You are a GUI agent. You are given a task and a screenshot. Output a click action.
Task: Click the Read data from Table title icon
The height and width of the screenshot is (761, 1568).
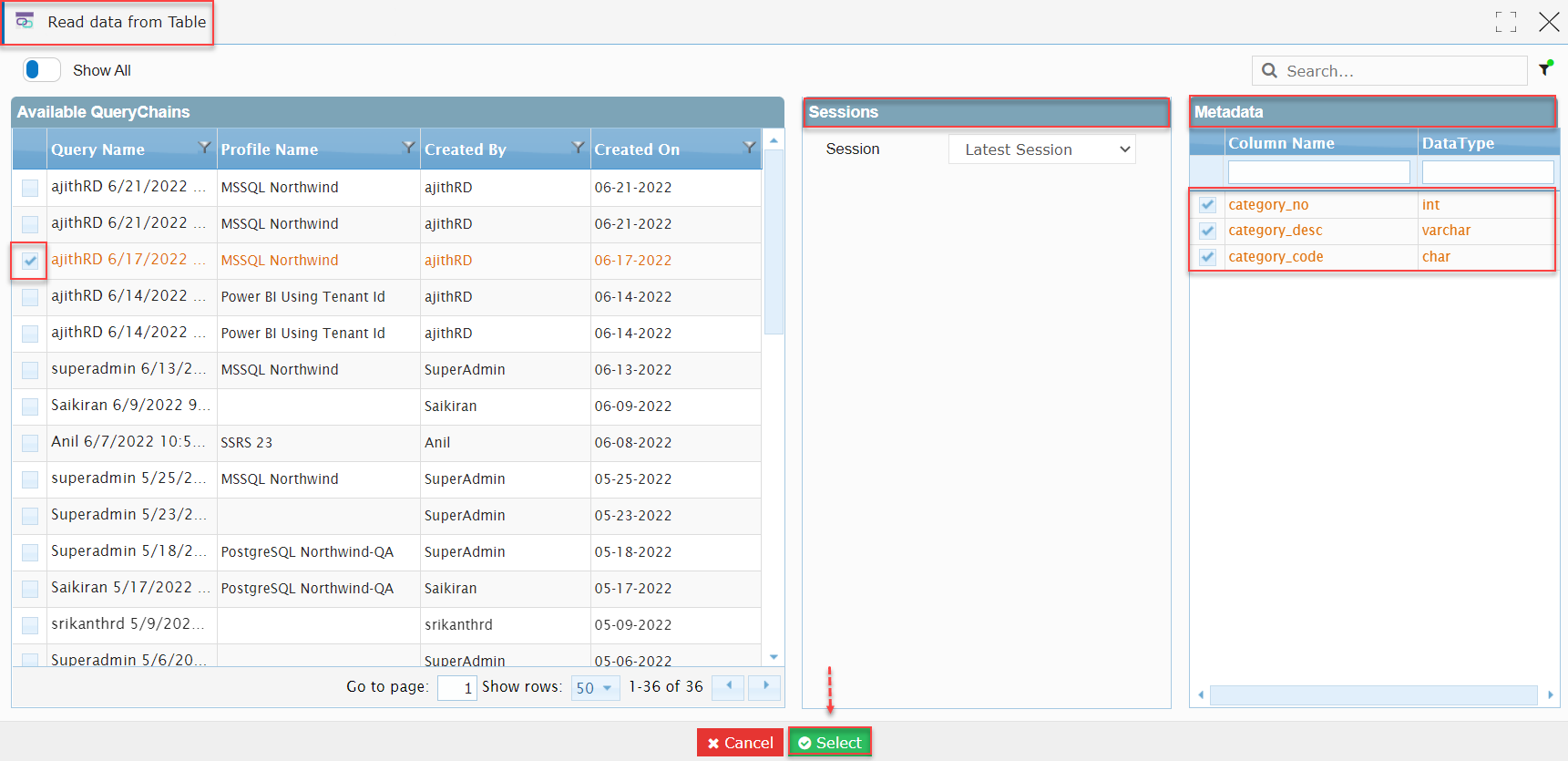click(25, 21)
